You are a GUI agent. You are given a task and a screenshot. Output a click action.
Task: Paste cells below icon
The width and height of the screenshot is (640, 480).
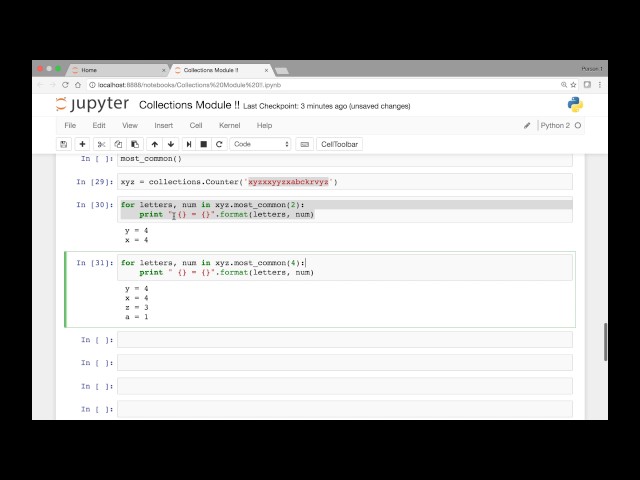(135, 144)
